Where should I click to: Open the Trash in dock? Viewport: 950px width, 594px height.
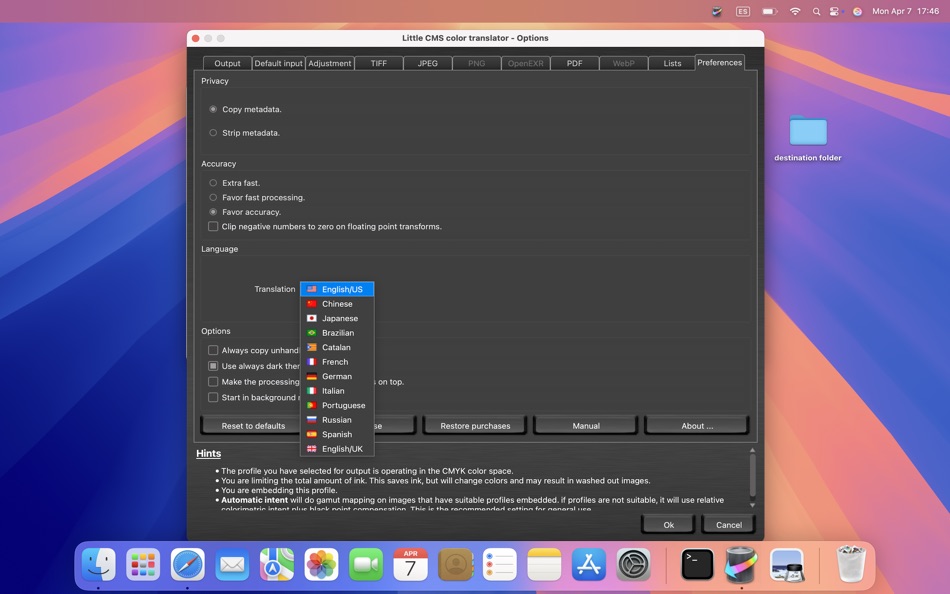(851, 564)
